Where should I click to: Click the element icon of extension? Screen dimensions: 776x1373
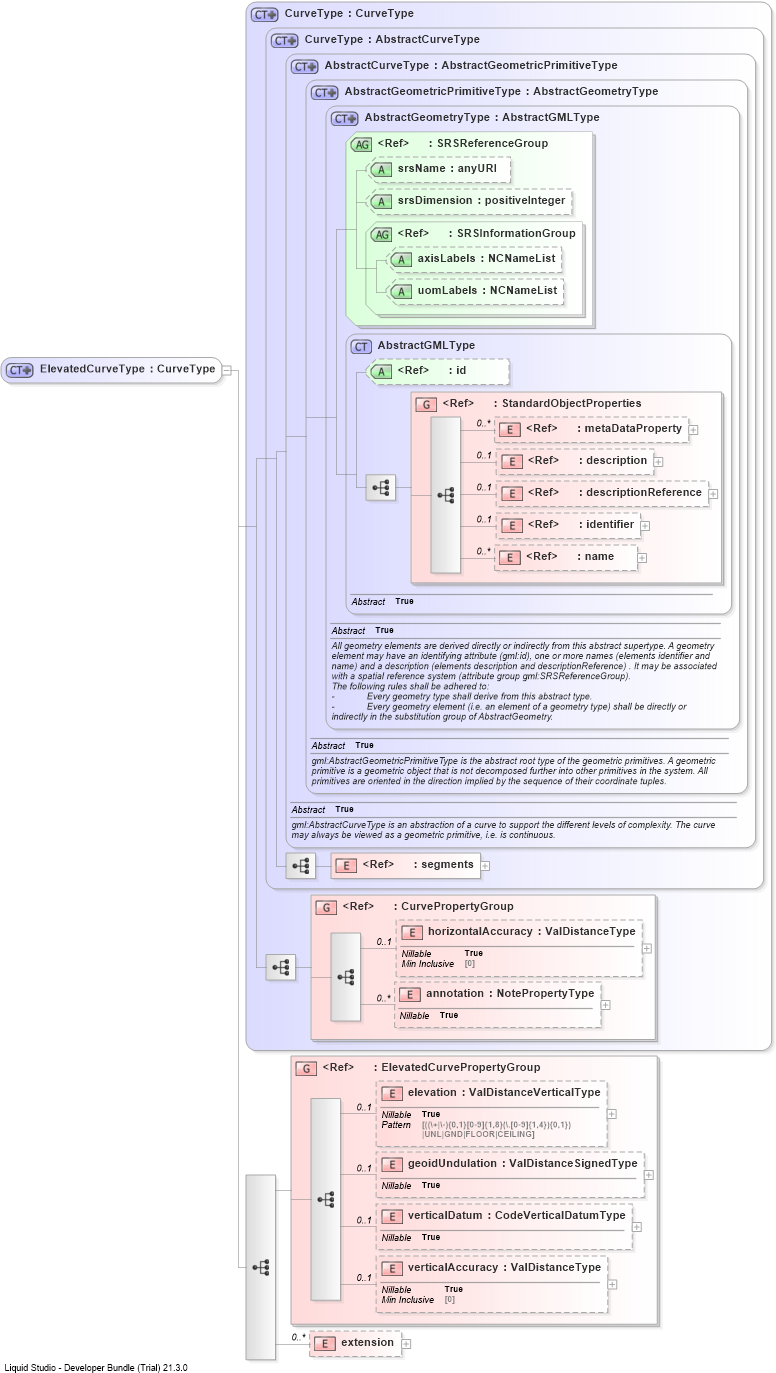[325, 1343]
